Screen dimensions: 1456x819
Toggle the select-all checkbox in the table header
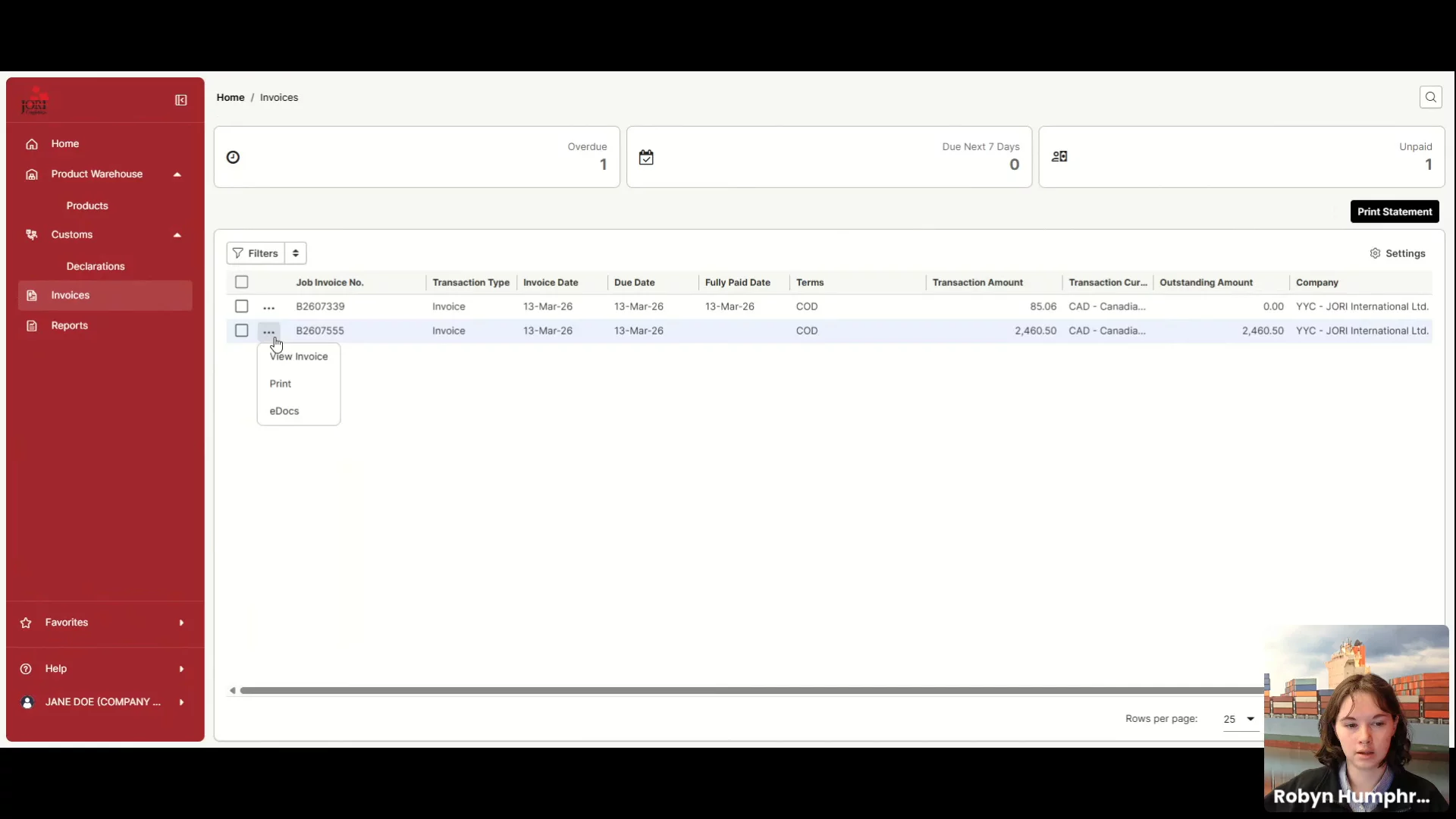point(242,282)
